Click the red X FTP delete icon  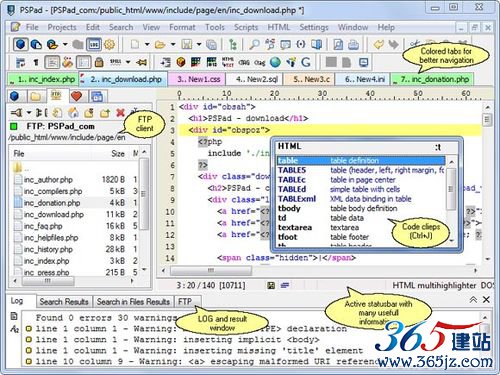coord(120,113)
